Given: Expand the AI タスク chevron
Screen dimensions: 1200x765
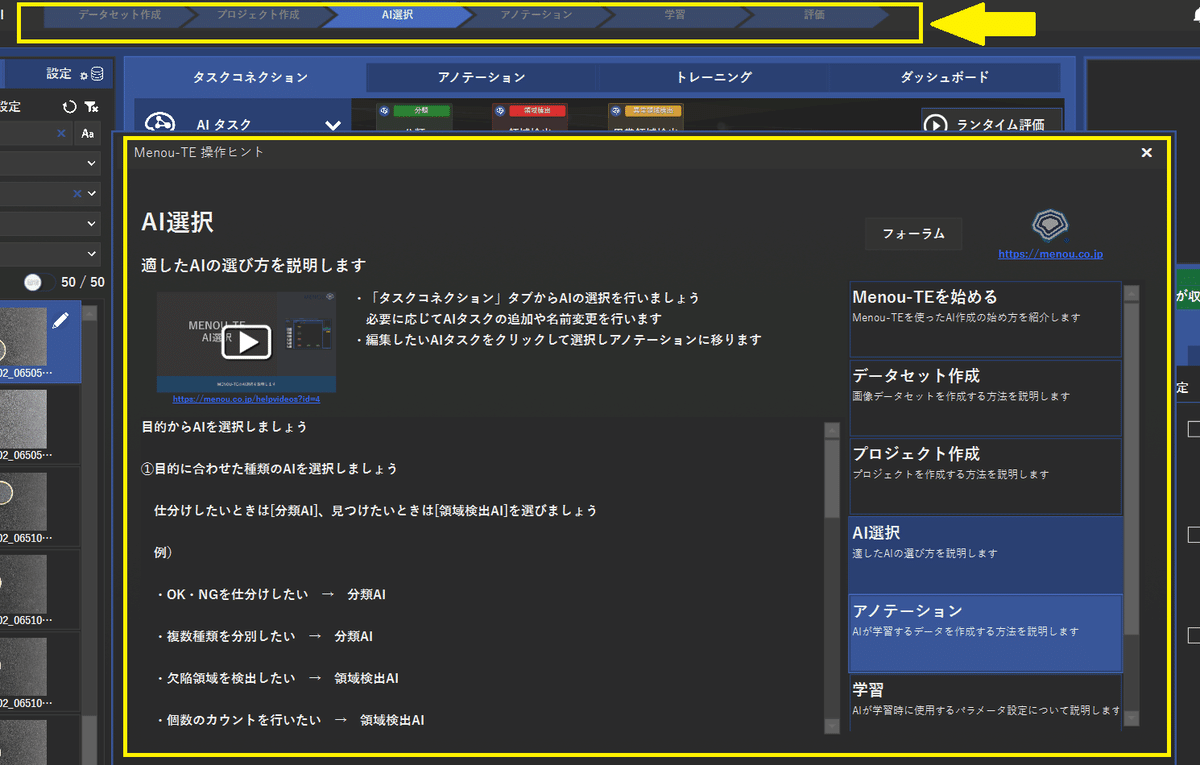Looking at the screenshot, I should click(334, 126).
